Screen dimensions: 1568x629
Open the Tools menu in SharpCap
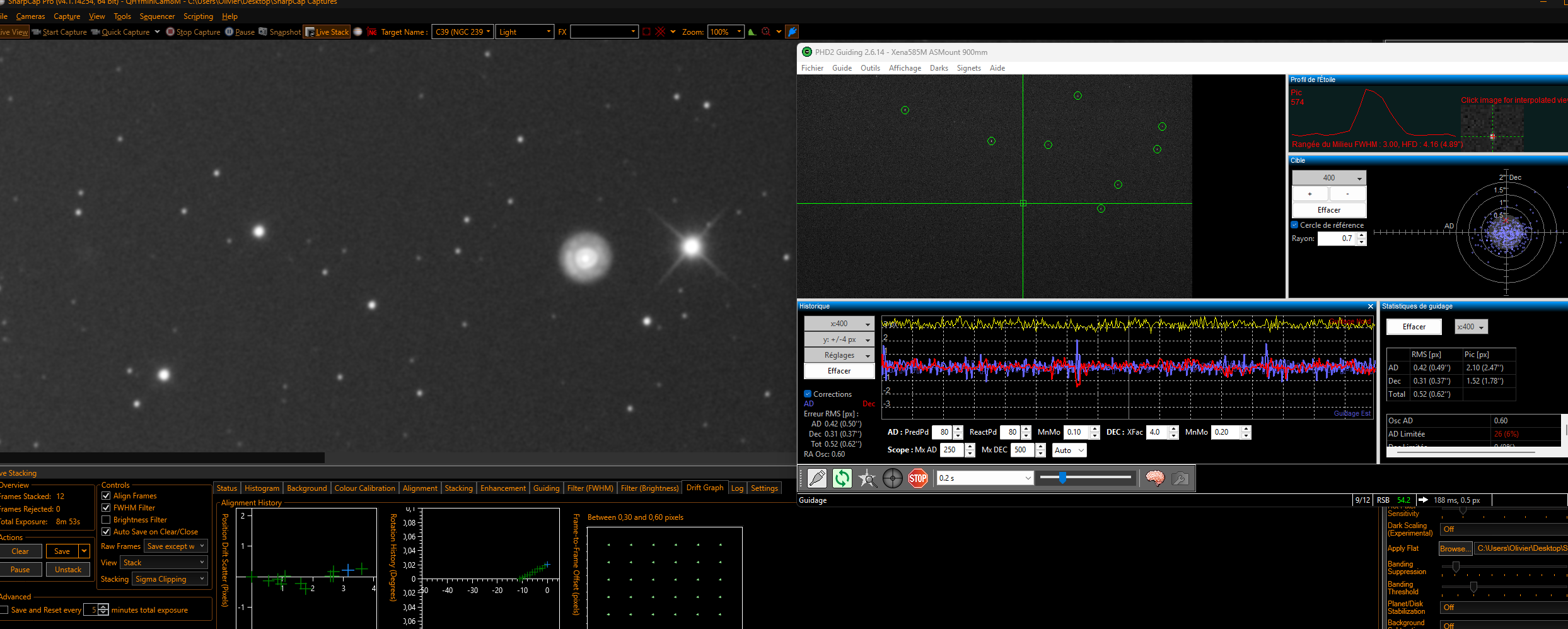(x=122, y=16)
